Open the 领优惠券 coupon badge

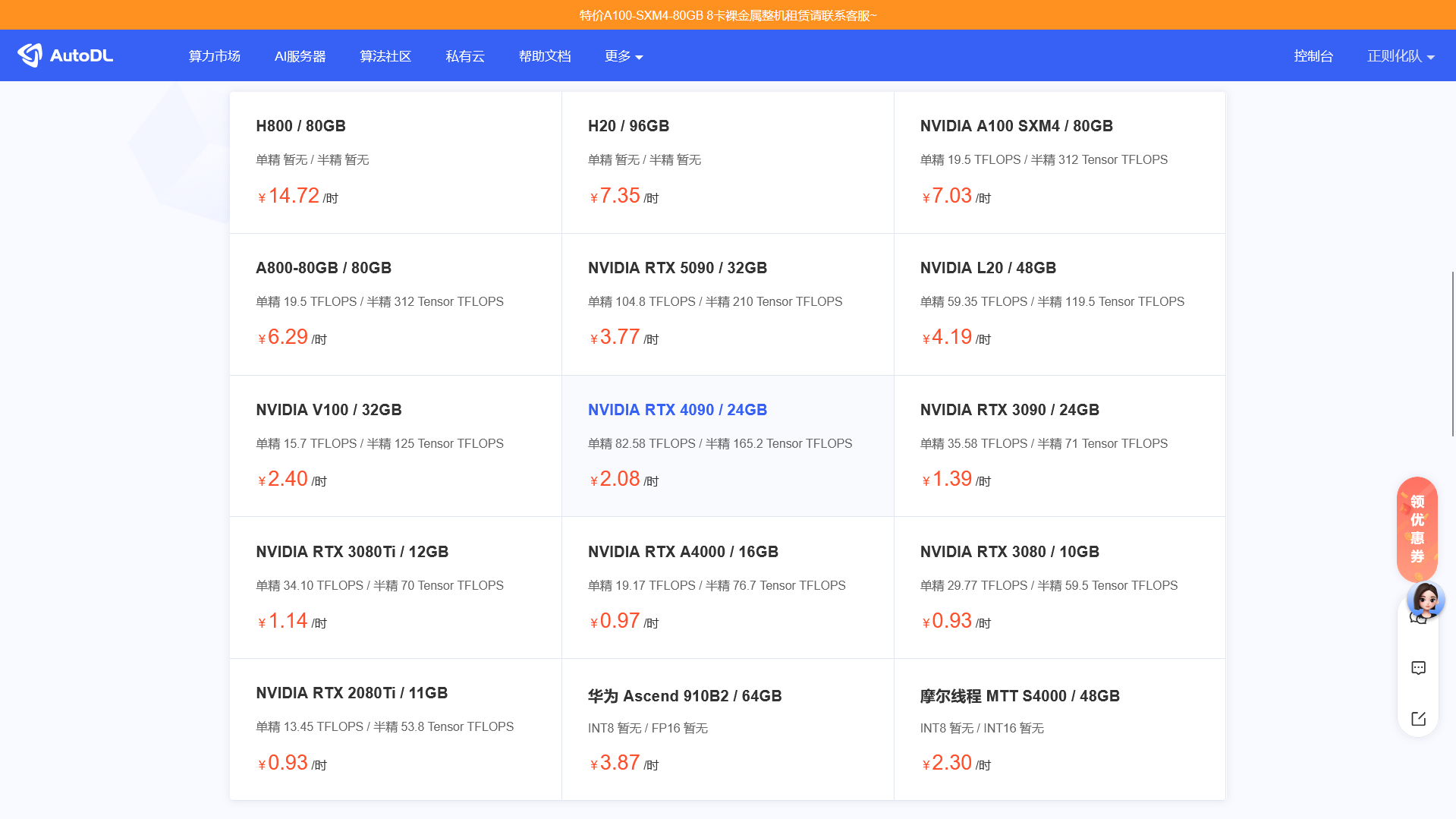click(x=1417, y=529)
